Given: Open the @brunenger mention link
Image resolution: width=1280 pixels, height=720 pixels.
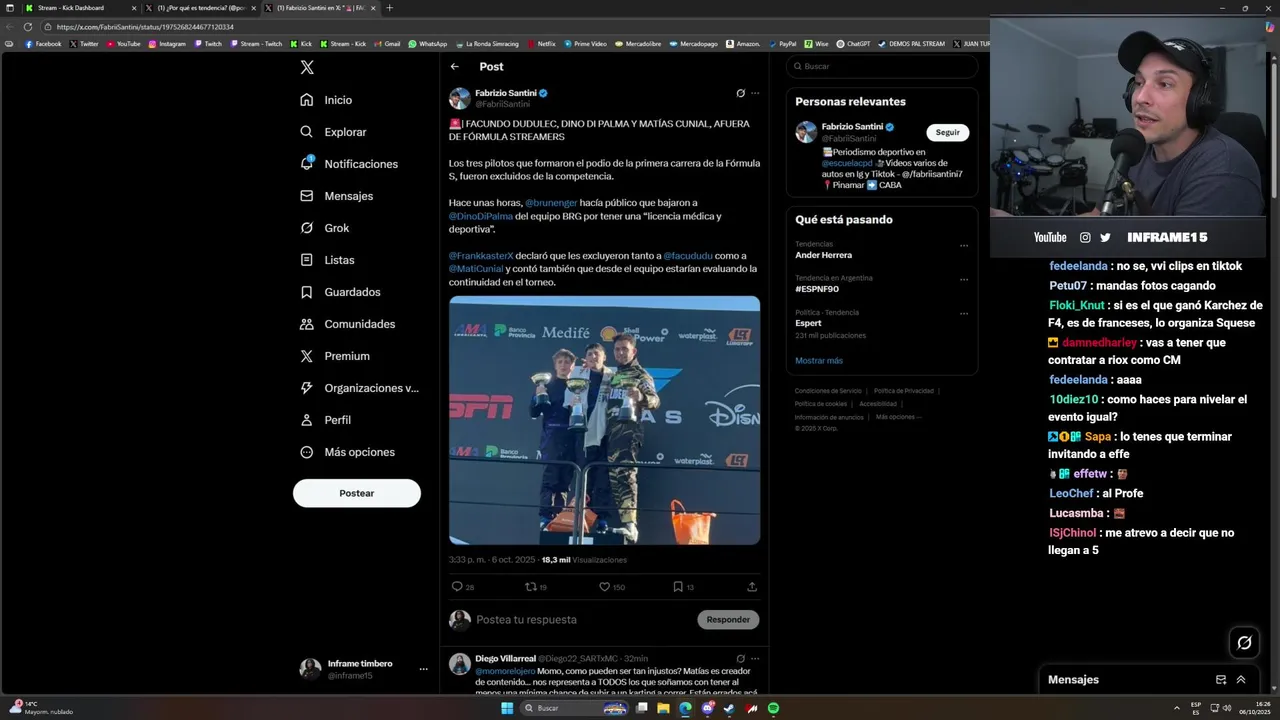Looking at the screenshot, I should pos(551,203).
